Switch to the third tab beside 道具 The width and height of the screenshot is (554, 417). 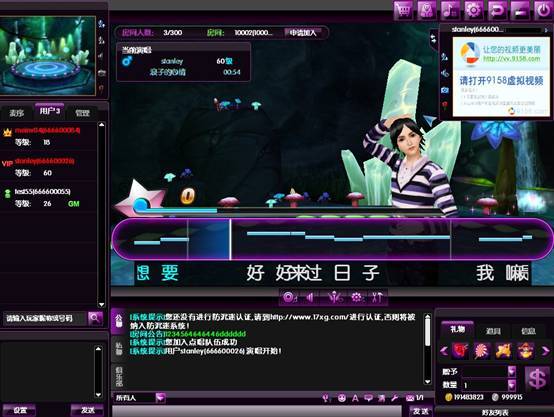[528, 331]
